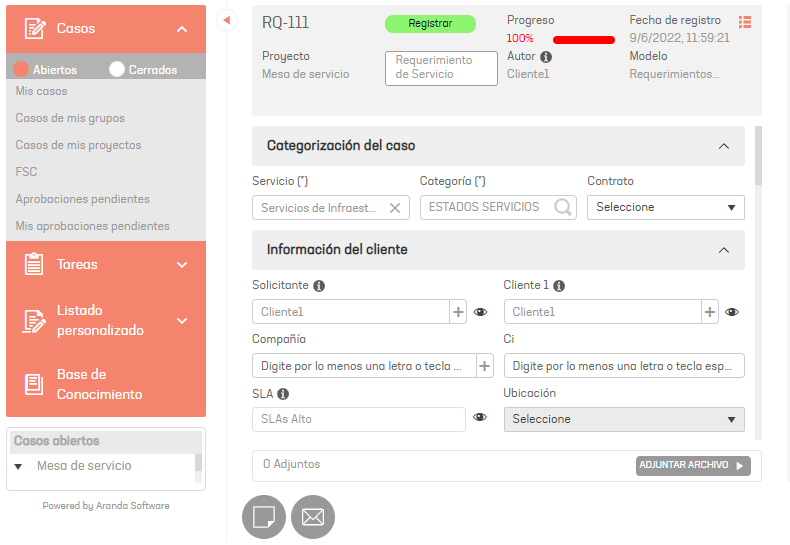Viewport: 790px width, 545px height.
Task: Click the info icon next to SLA
Action: (x=283, y=394)
